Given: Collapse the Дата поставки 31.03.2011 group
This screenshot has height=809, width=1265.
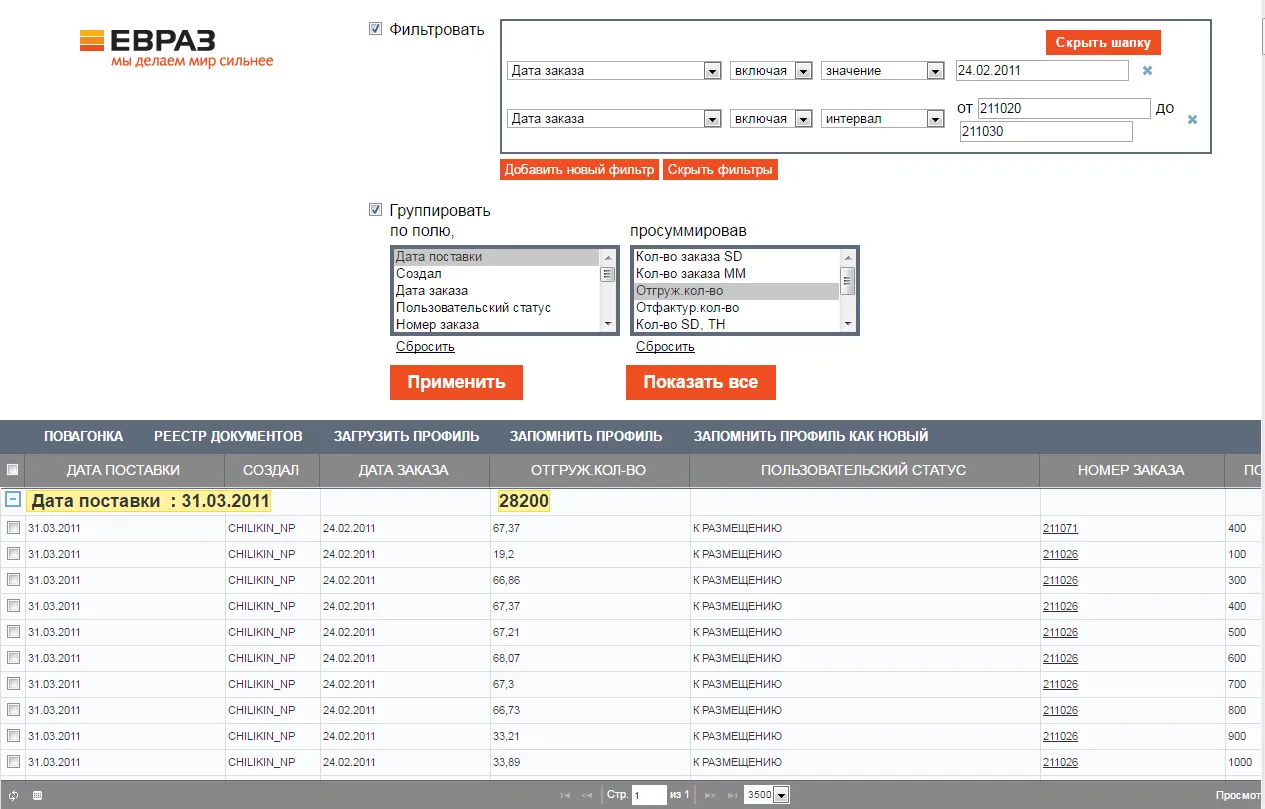Looking at the screenshot, I should click(13, 500).
